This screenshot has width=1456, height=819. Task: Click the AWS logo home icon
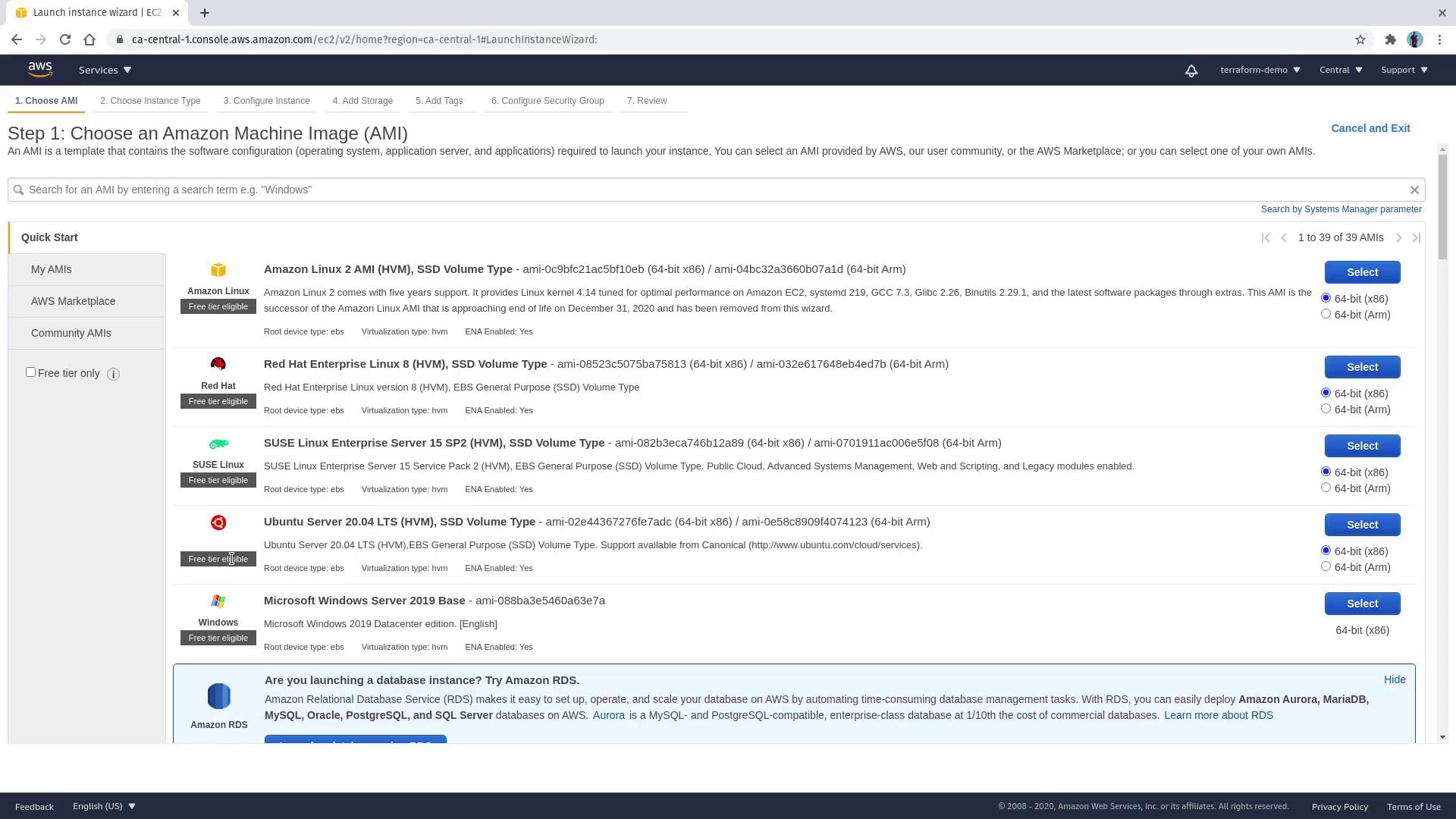pos(40,69)
